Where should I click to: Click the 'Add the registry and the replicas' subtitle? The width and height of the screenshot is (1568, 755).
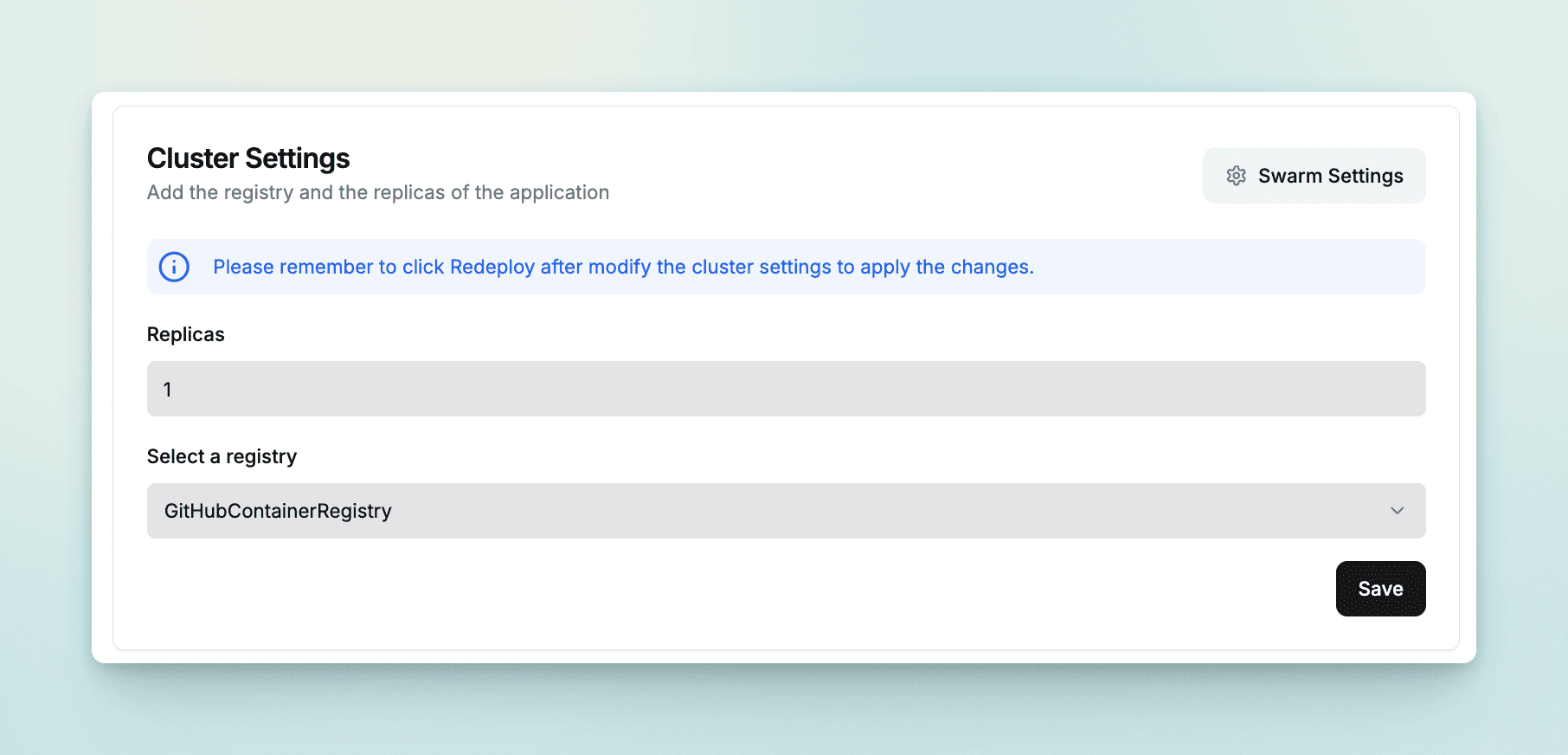pyautogui.click(x=377, y=192)
